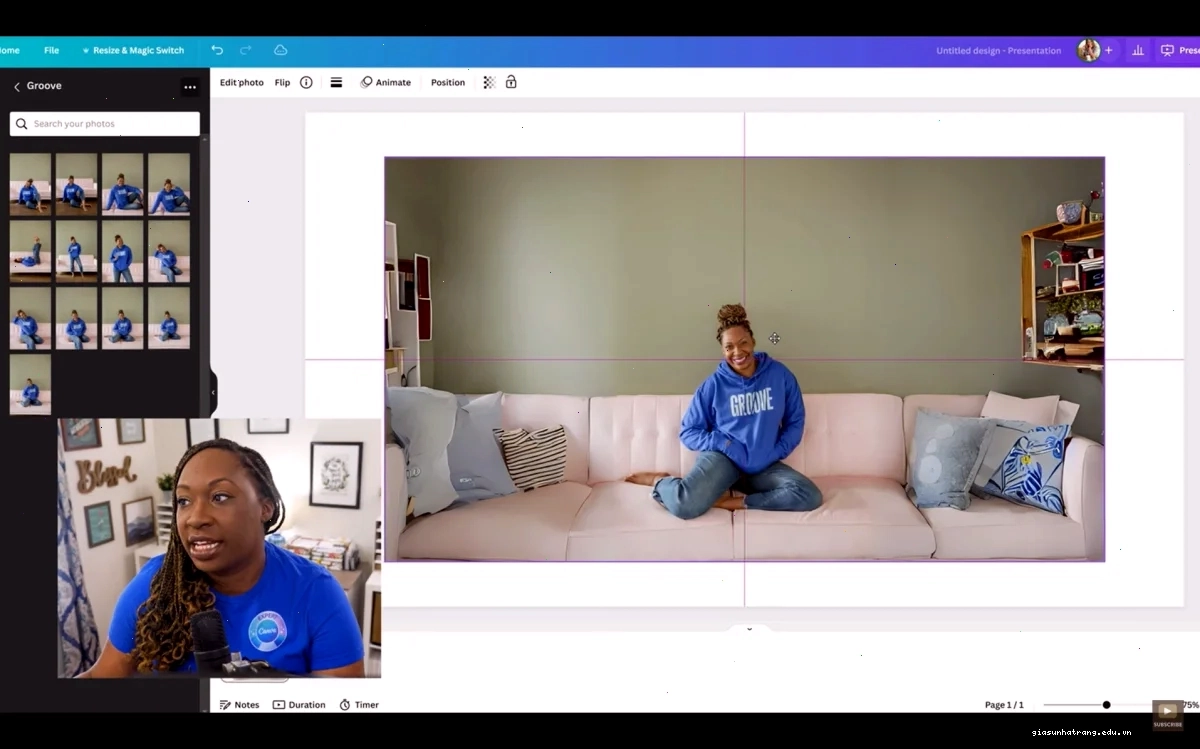This screenshot has height=749, width=1200.
Task: Collapse the side panel with its edge handle
Action: (213, 392)
